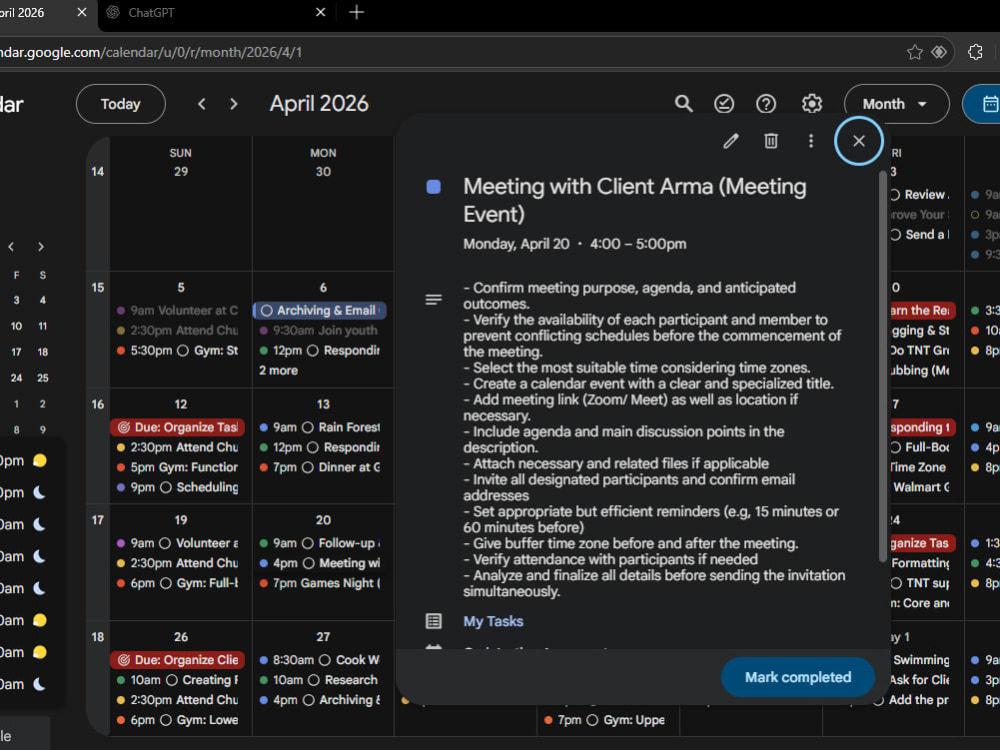Open the My Tasks list link
1000x750 pixels.
[x=493, y=621]
